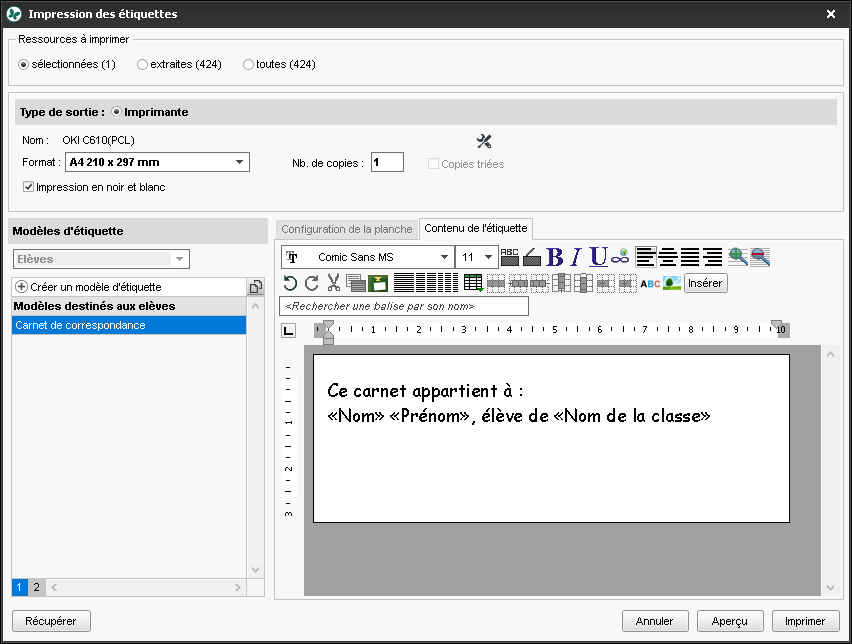Click the model list scroll down arrow
The width and height of the screenshot is (852, 644).
pos(255,570)
